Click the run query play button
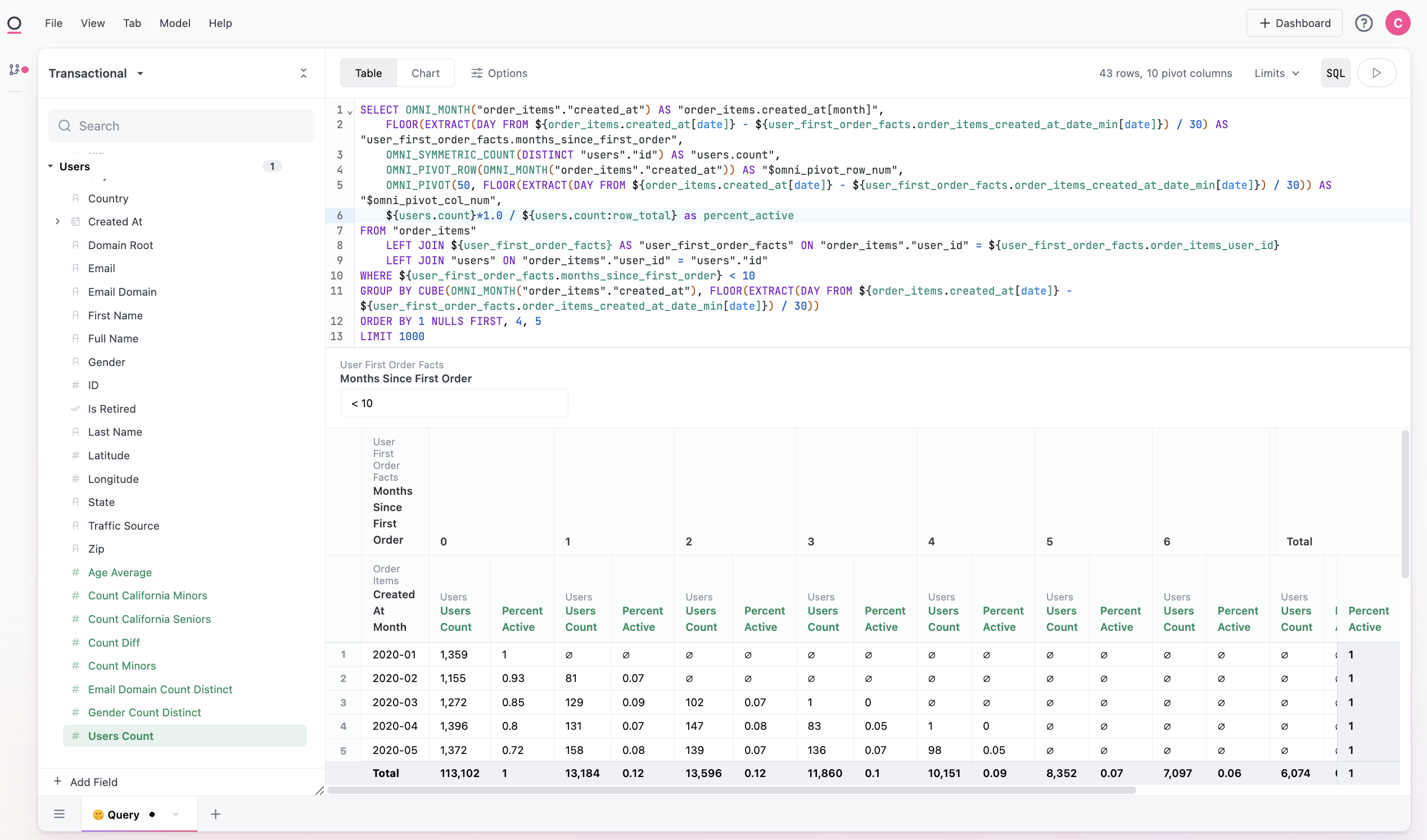This screenshot has width=1427, height=840. [x=1376, y=73]
